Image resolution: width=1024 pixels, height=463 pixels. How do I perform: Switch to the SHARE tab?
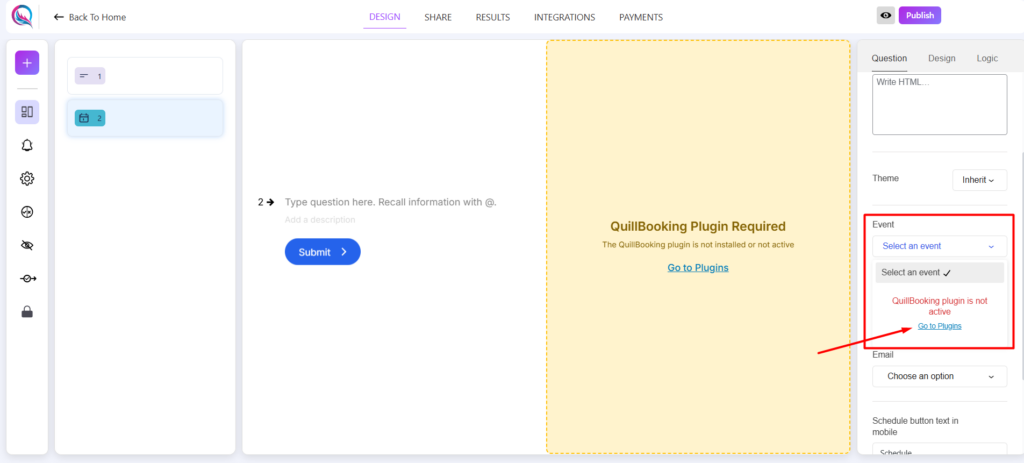coord(438,18)
